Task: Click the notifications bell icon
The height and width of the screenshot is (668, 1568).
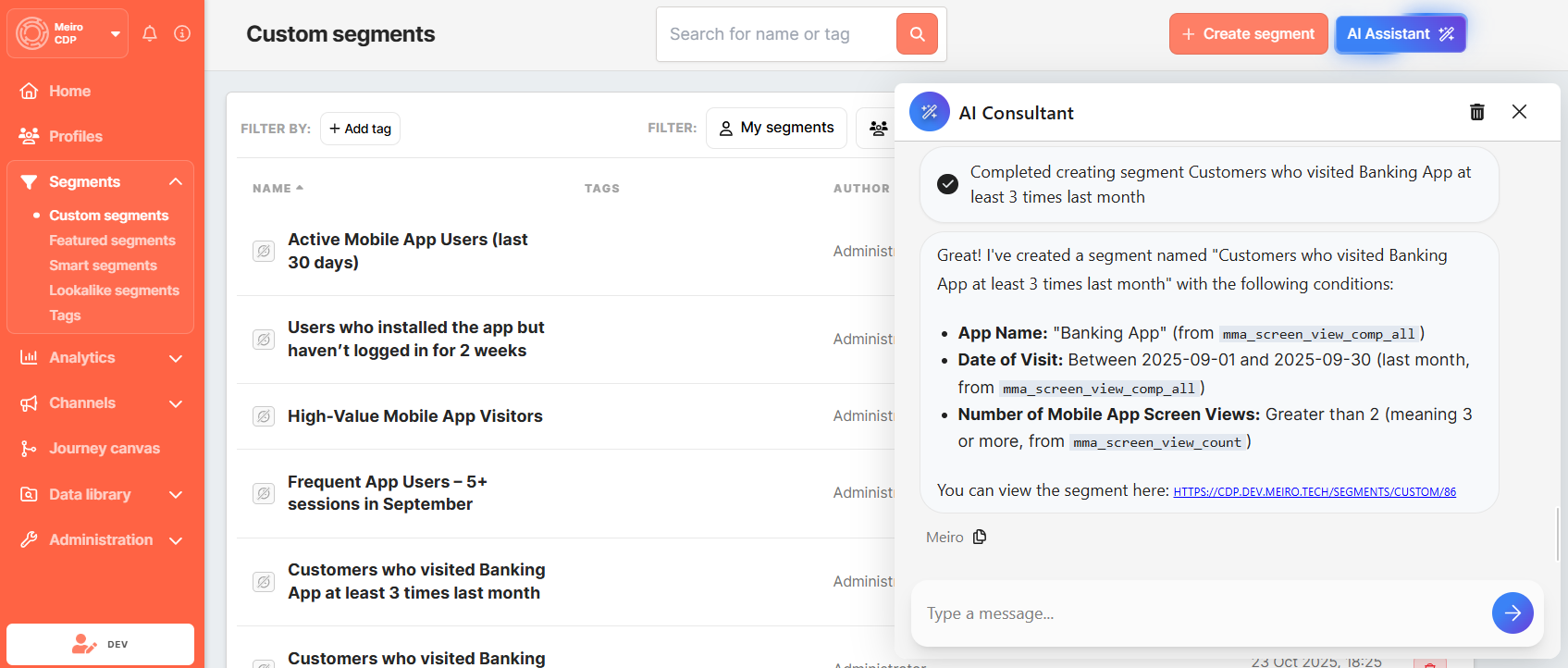Action: click(150, 33)
